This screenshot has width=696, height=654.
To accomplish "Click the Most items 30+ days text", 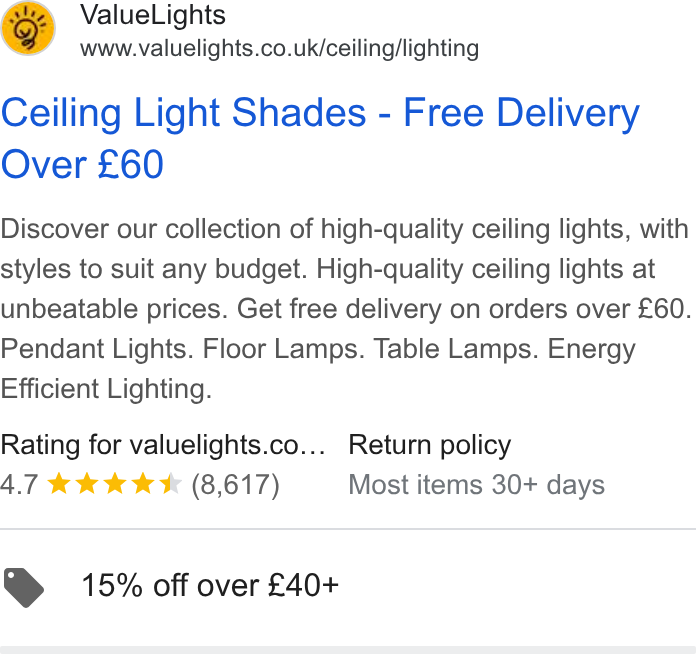I will 476,484.
